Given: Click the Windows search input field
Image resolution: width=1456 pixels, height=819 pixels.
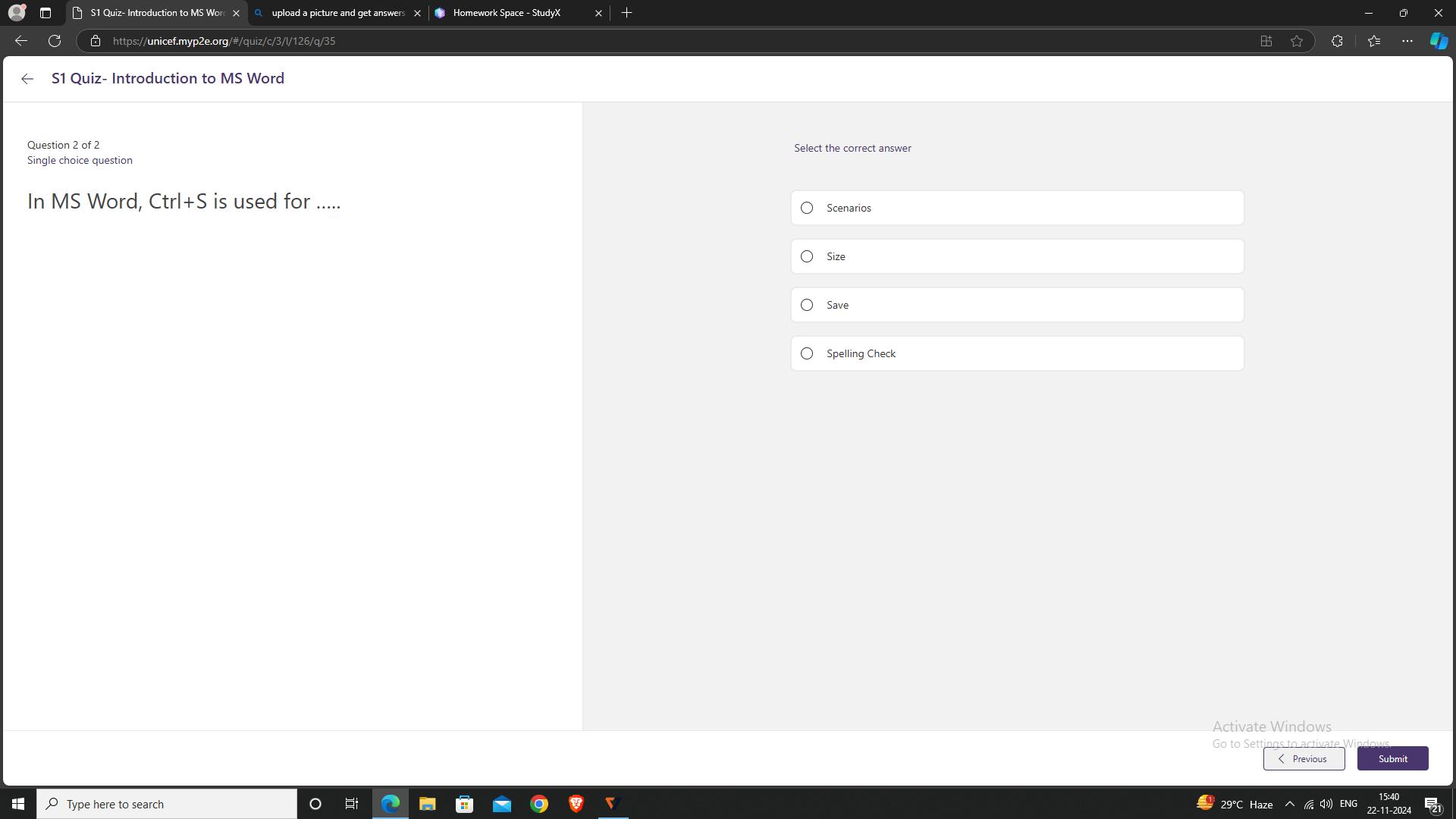Looking at the screenshot, I should click(168, 803).
